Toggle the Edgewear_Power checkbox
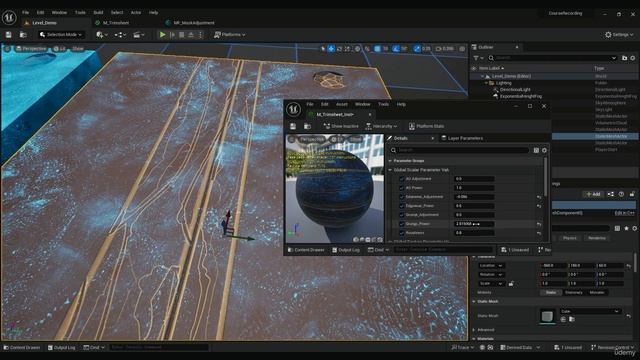This screenshot has width=640, height=360. coord(401,206)
